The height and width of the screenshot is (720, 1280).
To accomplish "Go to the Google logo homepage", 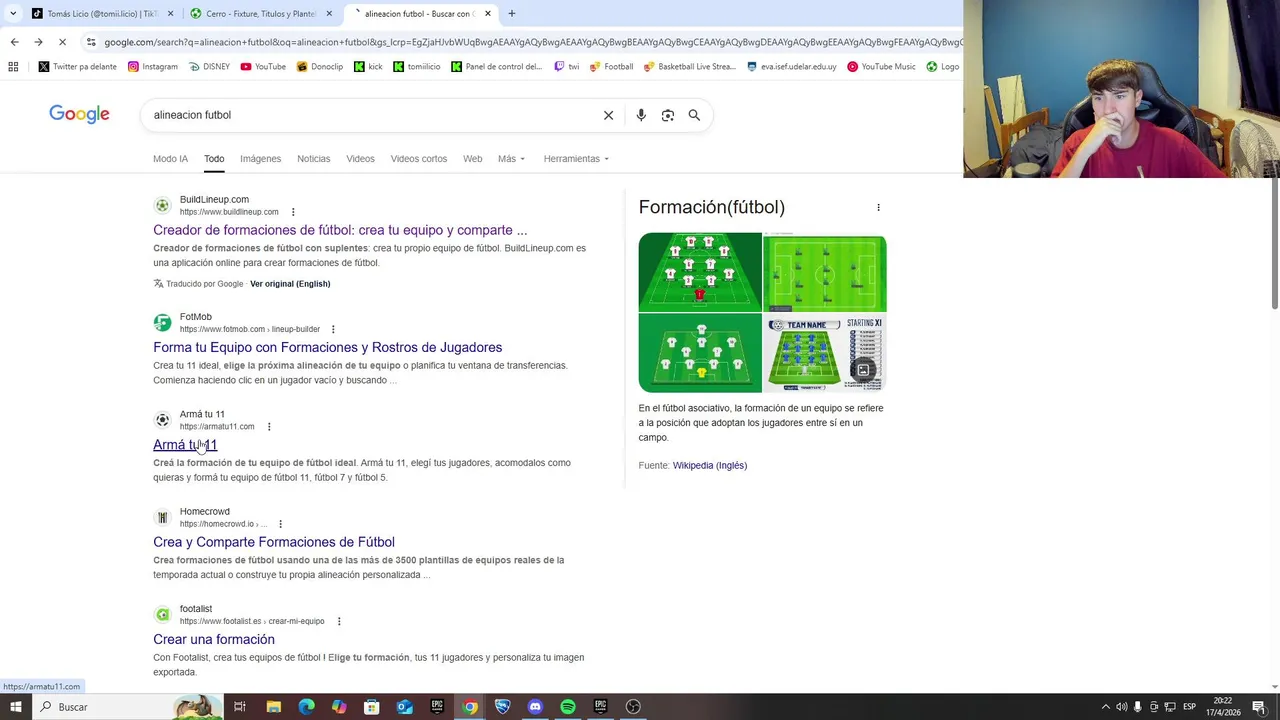I will point(79,114).
